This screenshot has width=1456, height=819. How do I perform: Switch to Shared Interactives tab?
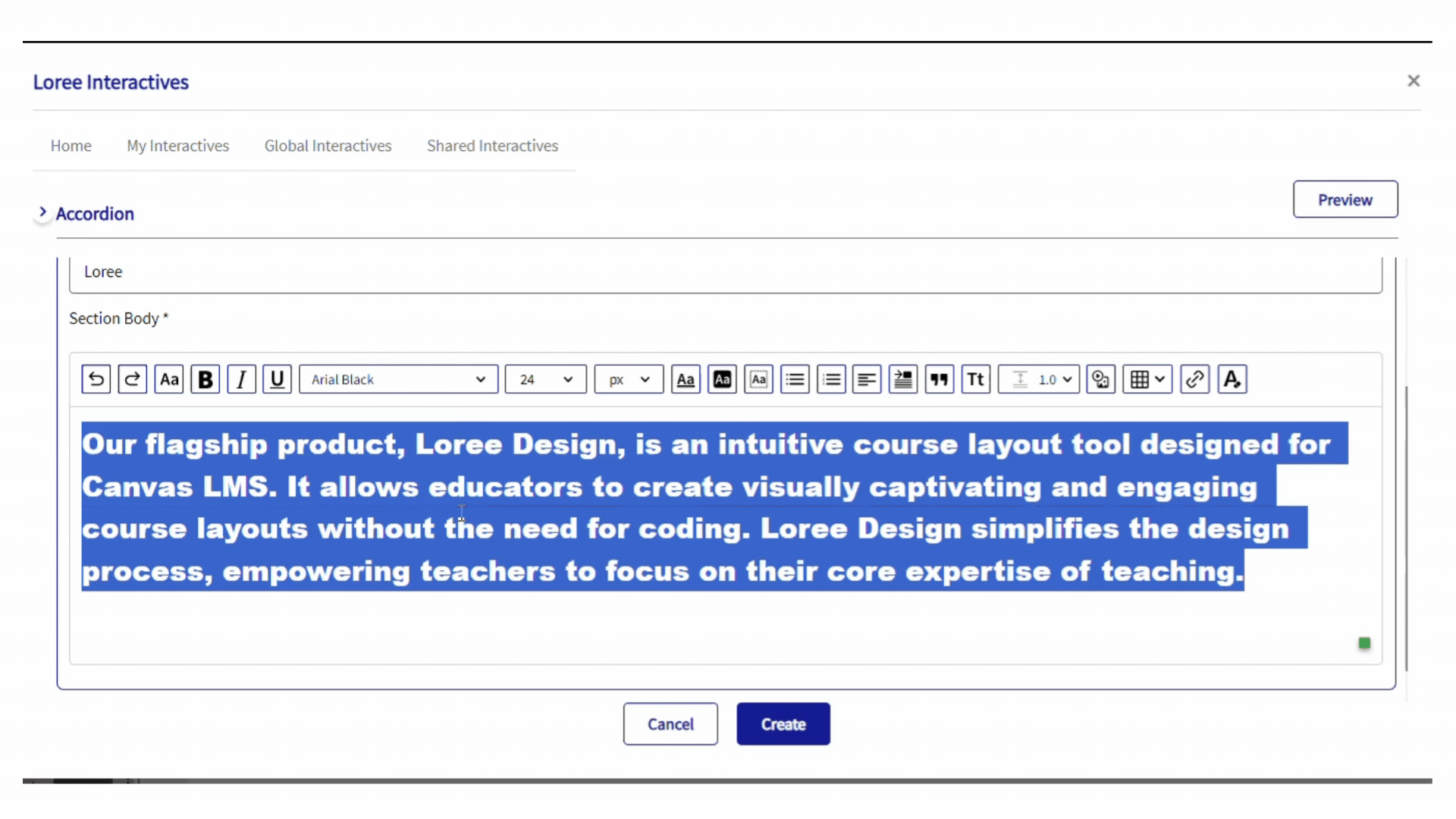pyautogui.click(x=493, y=146)
